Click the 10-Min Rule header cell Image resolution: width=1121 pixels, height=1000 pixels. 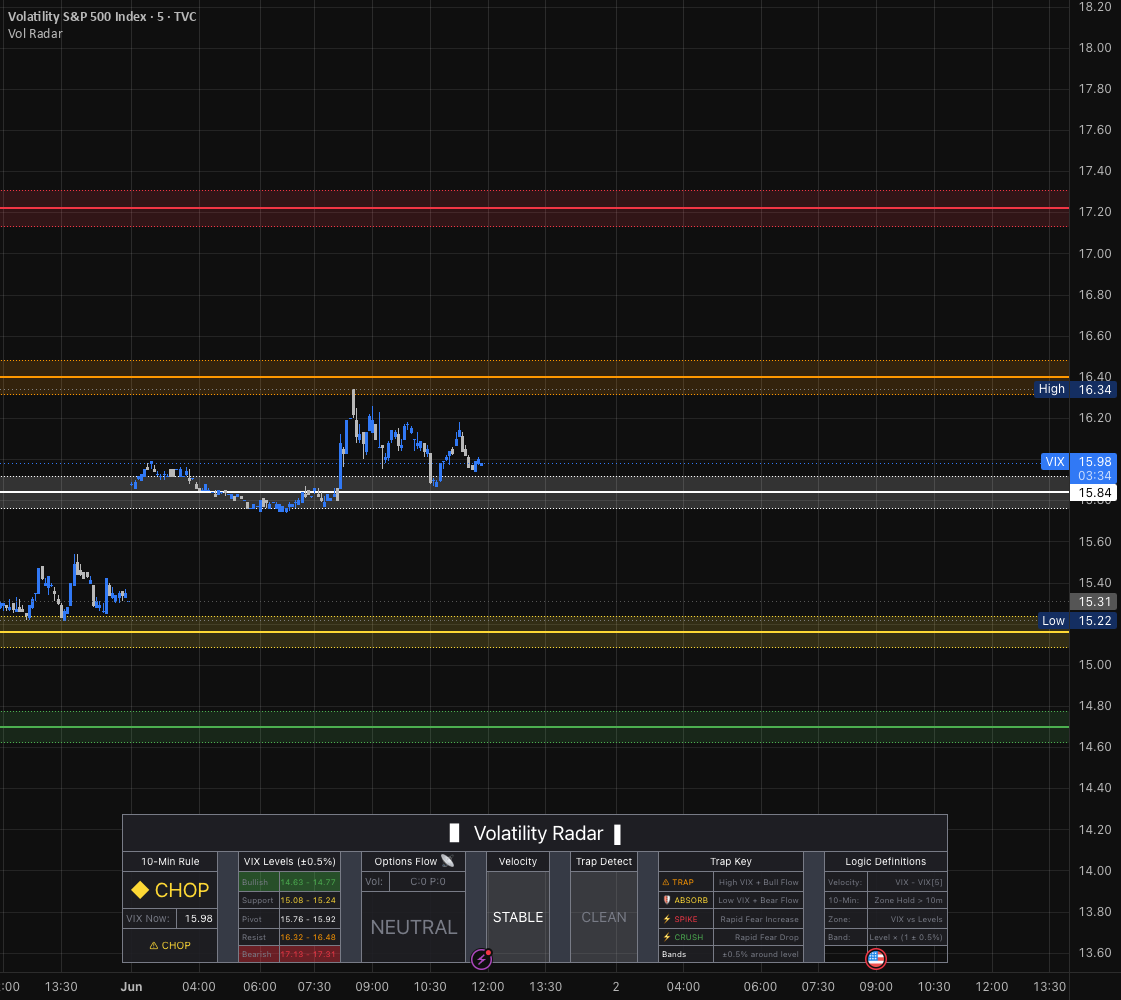point(170,861)
